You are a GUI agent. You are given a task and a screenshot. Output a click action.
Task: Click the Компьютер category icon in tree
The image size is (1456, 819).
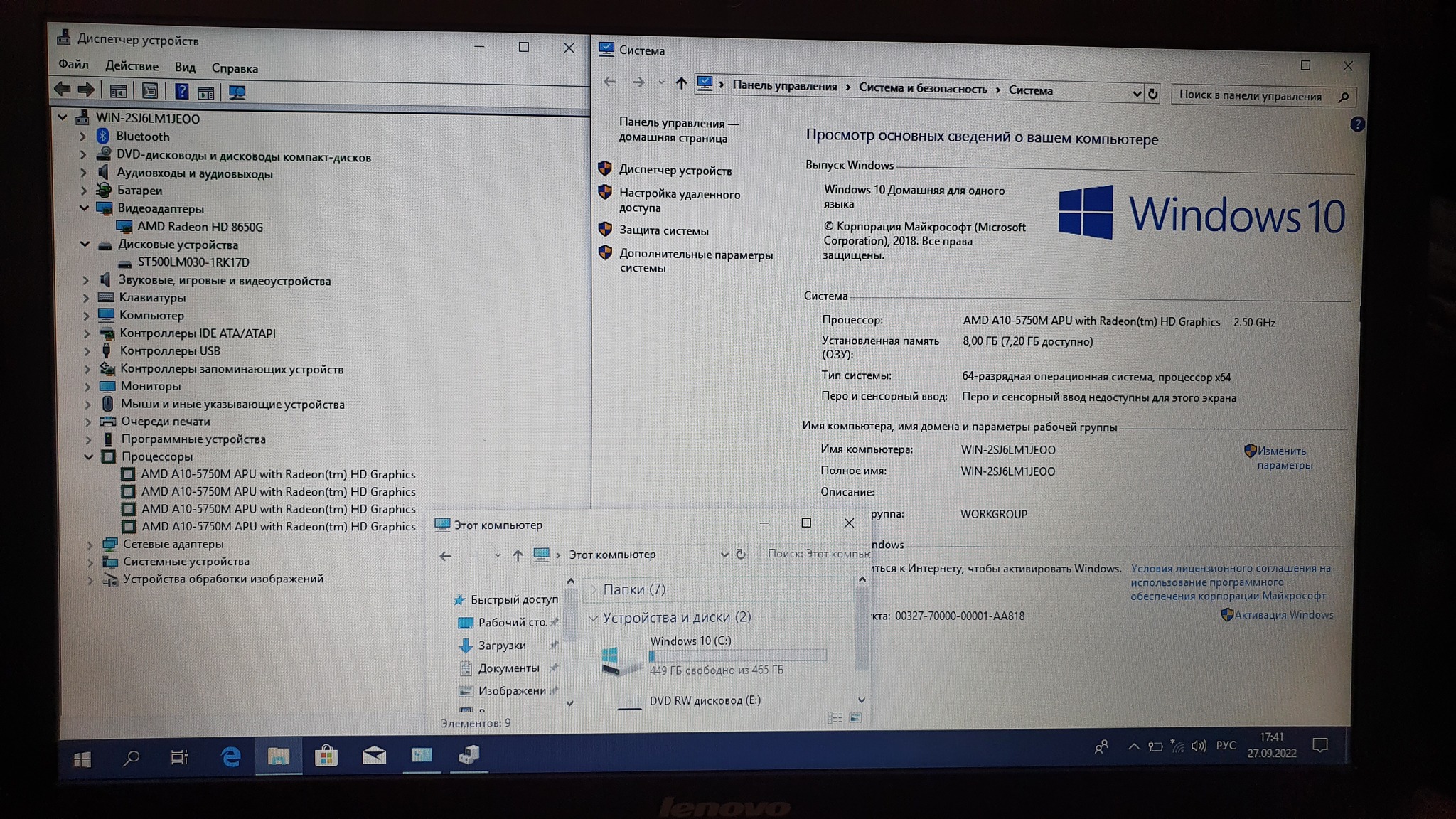[x=107, y=315]
